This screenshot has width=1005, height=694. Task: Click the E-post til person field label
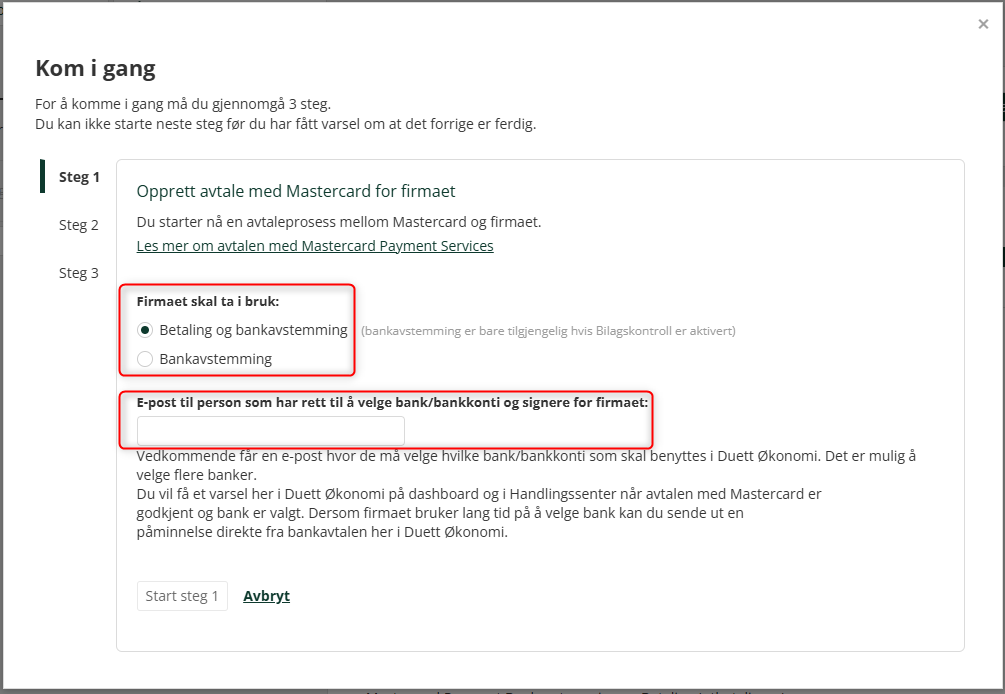[392, 402]
